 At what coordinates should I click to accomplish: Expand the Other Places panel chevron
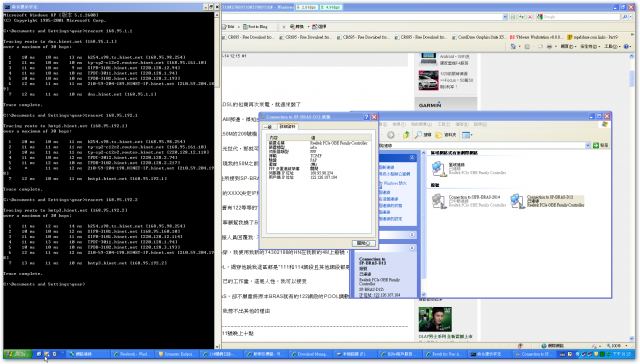pyautogui.click(x=412, y=235)
